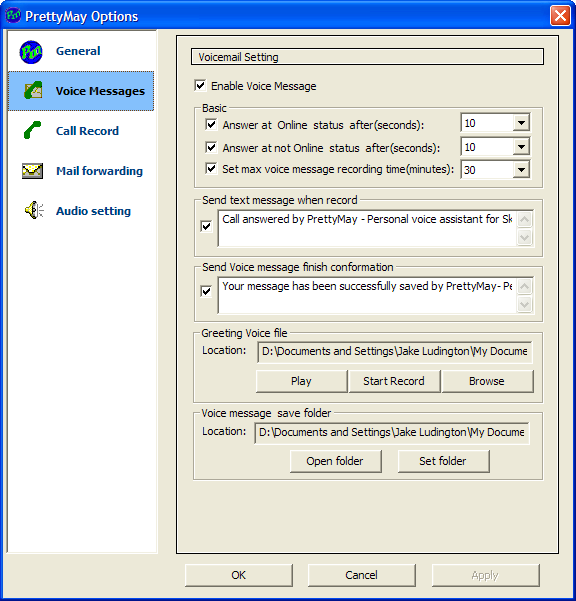Toggle Answer at not Online status checkbox
The image size is (576, 601).
211,147
